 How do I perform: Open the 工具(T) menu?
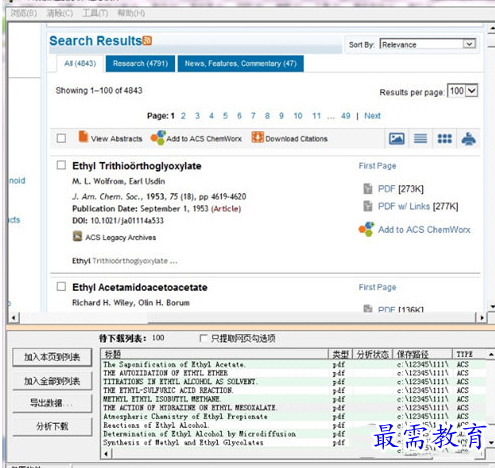[x=95, y=13]
